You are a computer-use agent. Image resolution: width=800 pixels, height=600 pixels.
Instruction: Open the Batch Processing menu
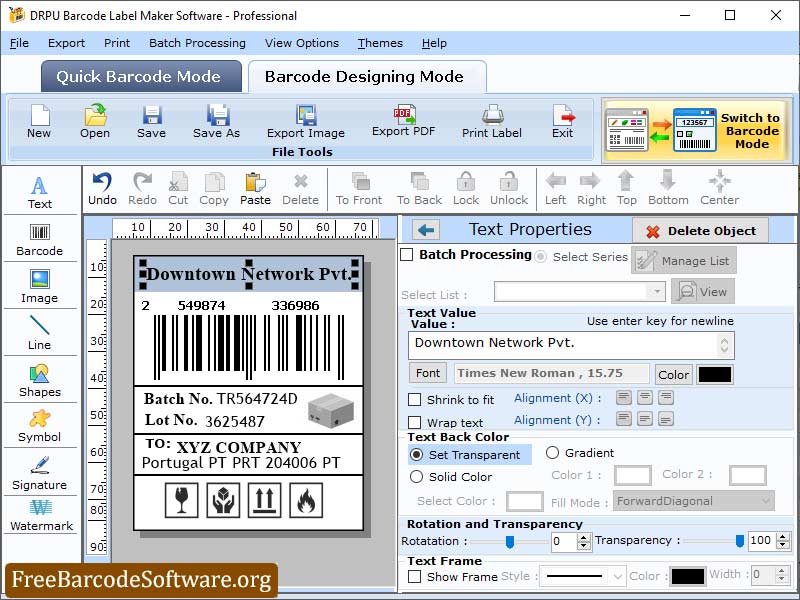click(196, 43)
